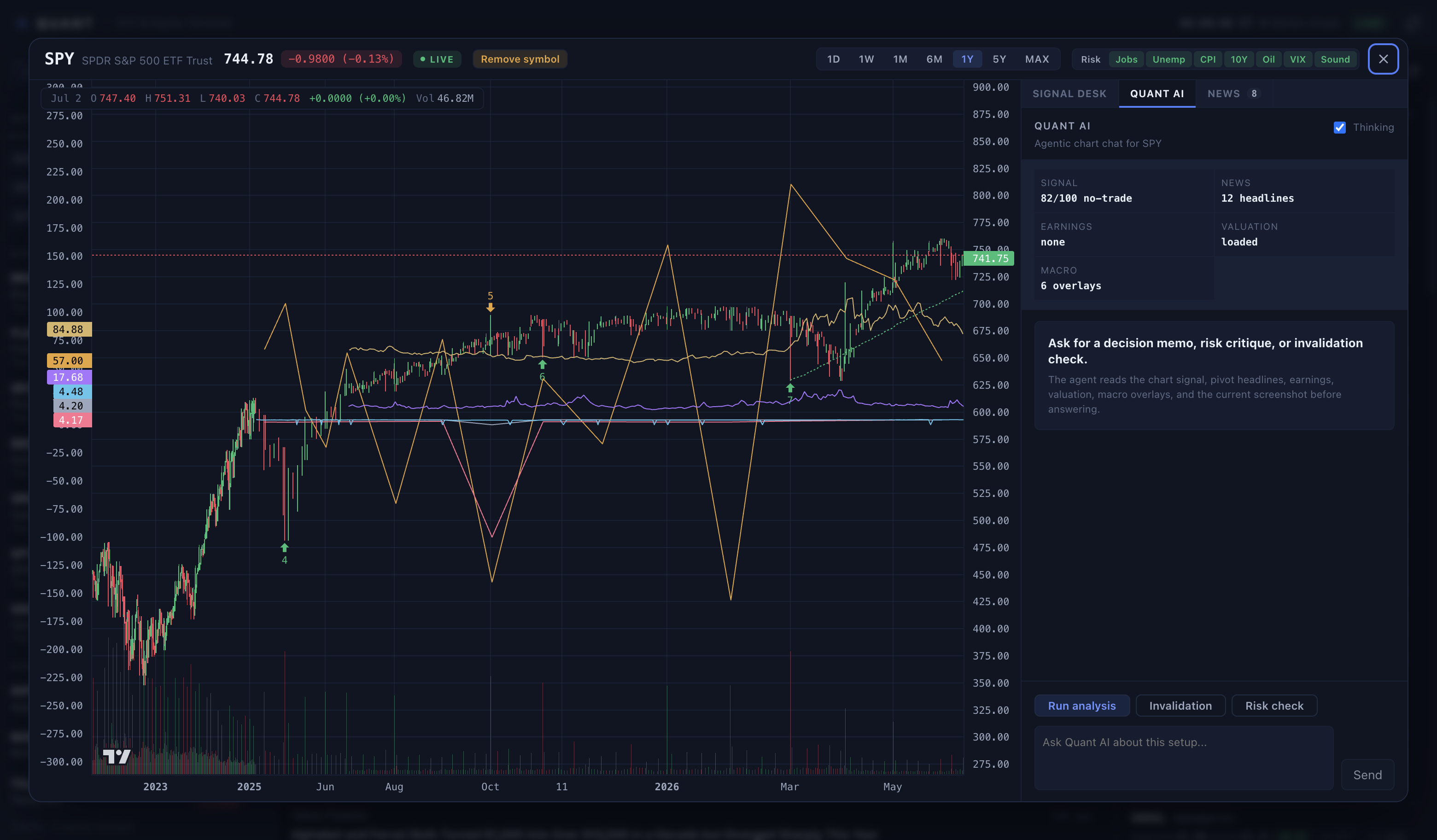Click the Risk check button
This screenshot has width=1437, height=840.
(1274, 706)
